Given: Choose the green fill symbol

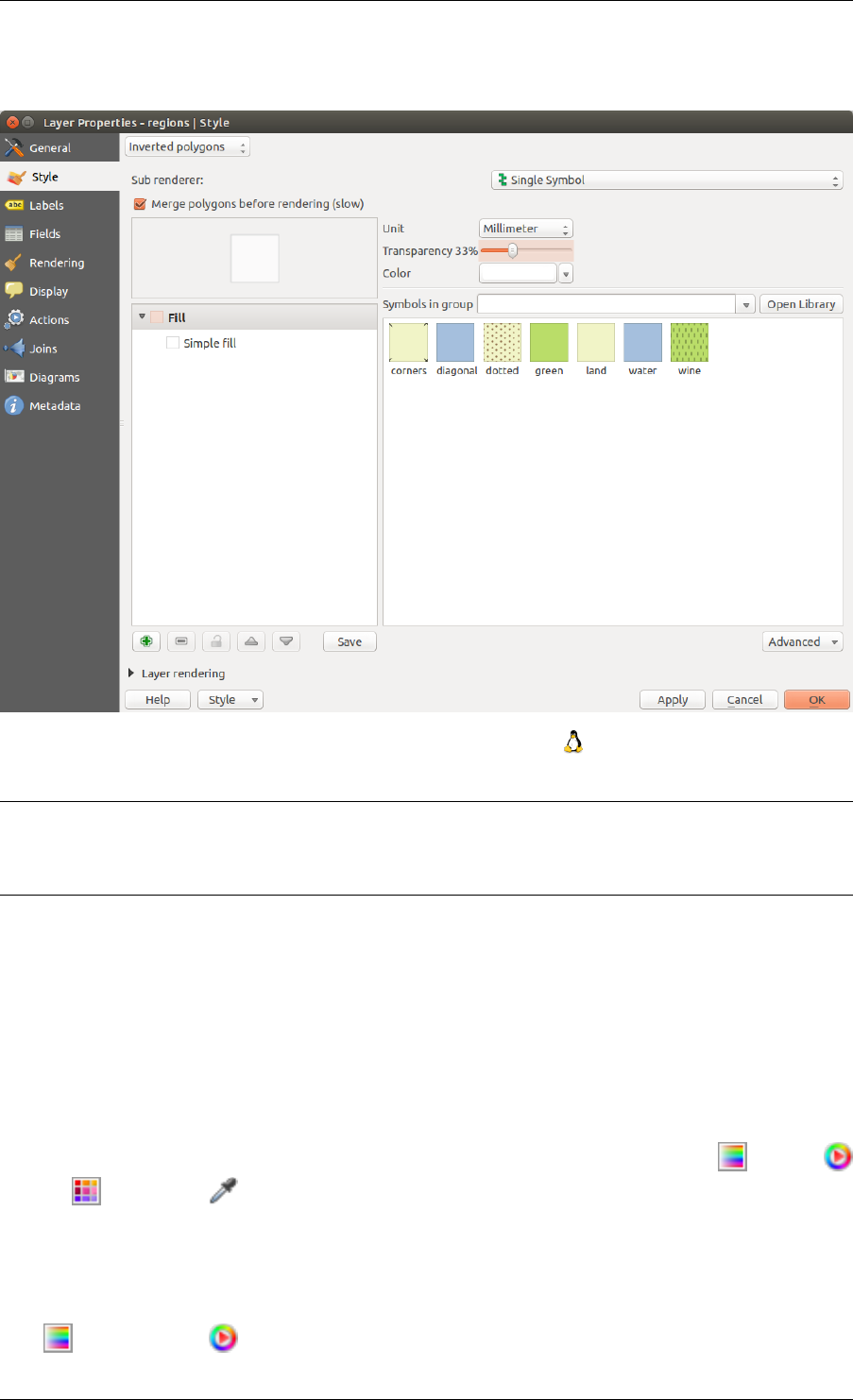Looking at the screenshot, I should coord(549,350).
